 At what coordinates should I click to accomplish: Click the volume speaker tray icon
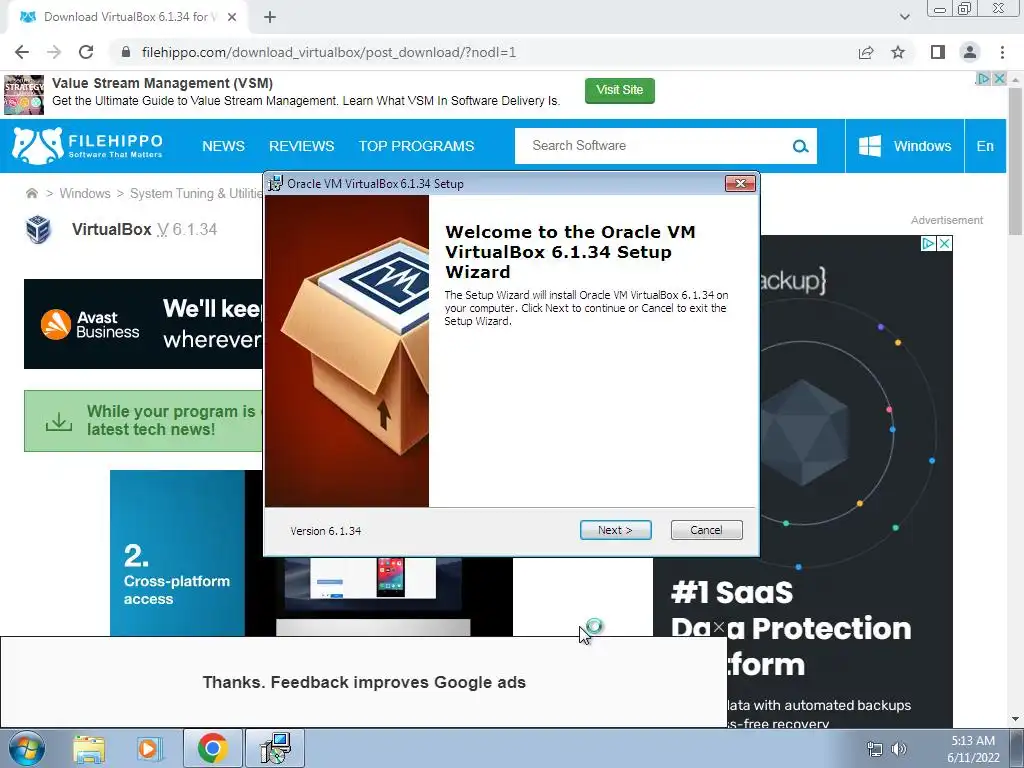[899, 749]
